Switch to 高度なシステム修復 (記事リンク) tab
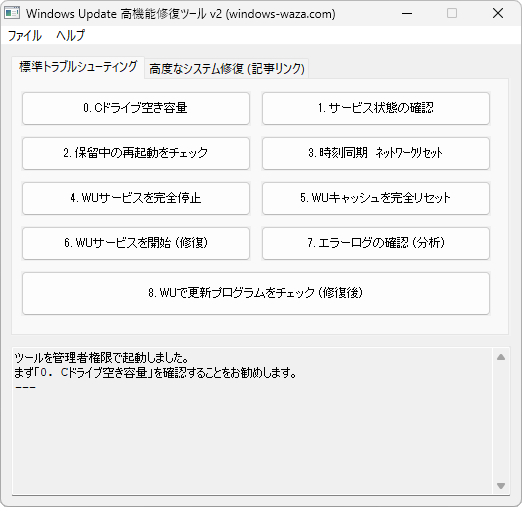Image resolution: width=522 pixels, height=507 pixels. (x=227, y=69)
